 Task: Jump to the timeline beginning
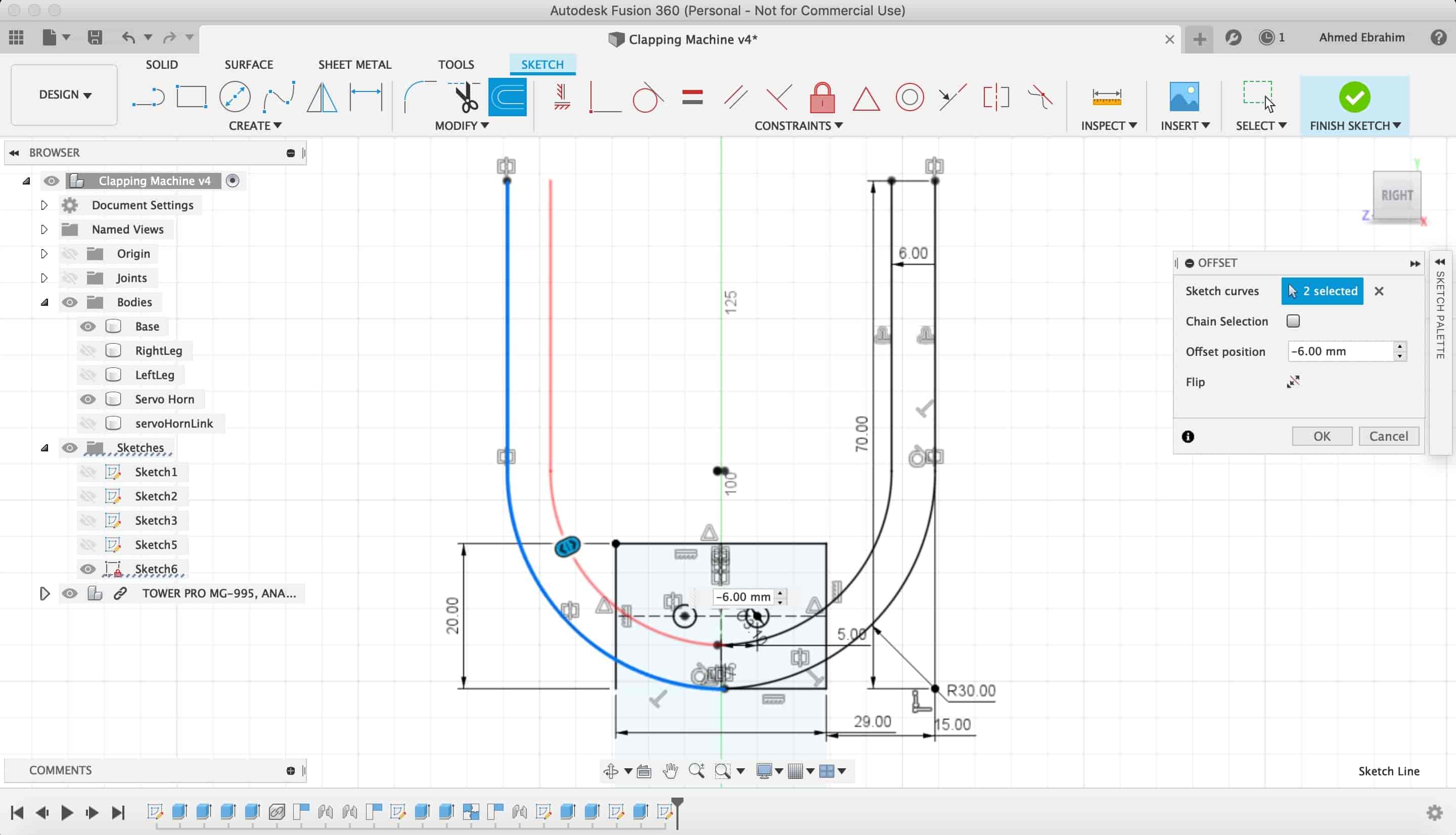tap(17, 812)
